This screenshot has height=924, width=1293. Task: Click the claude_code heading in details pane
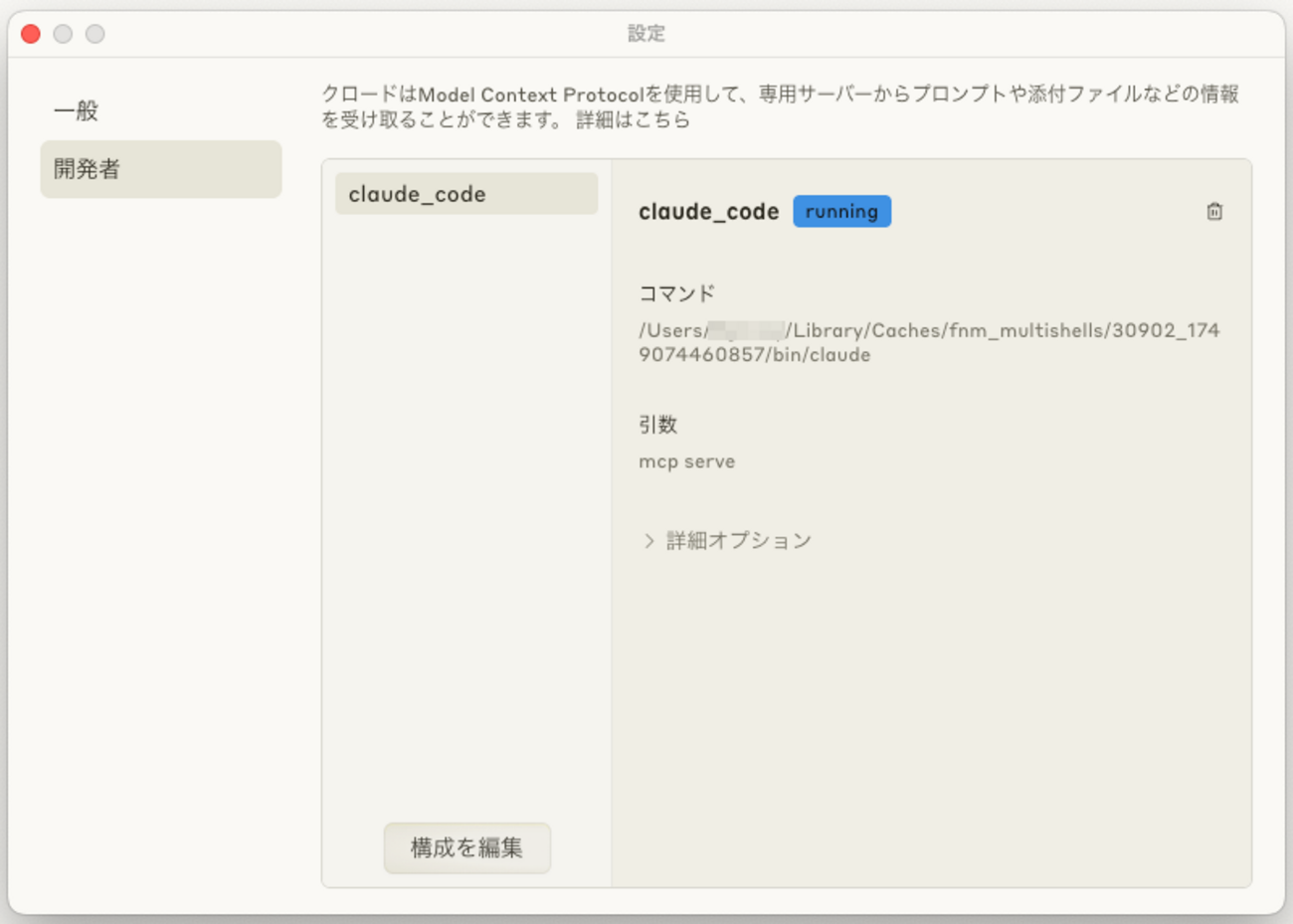coord(708,211)
